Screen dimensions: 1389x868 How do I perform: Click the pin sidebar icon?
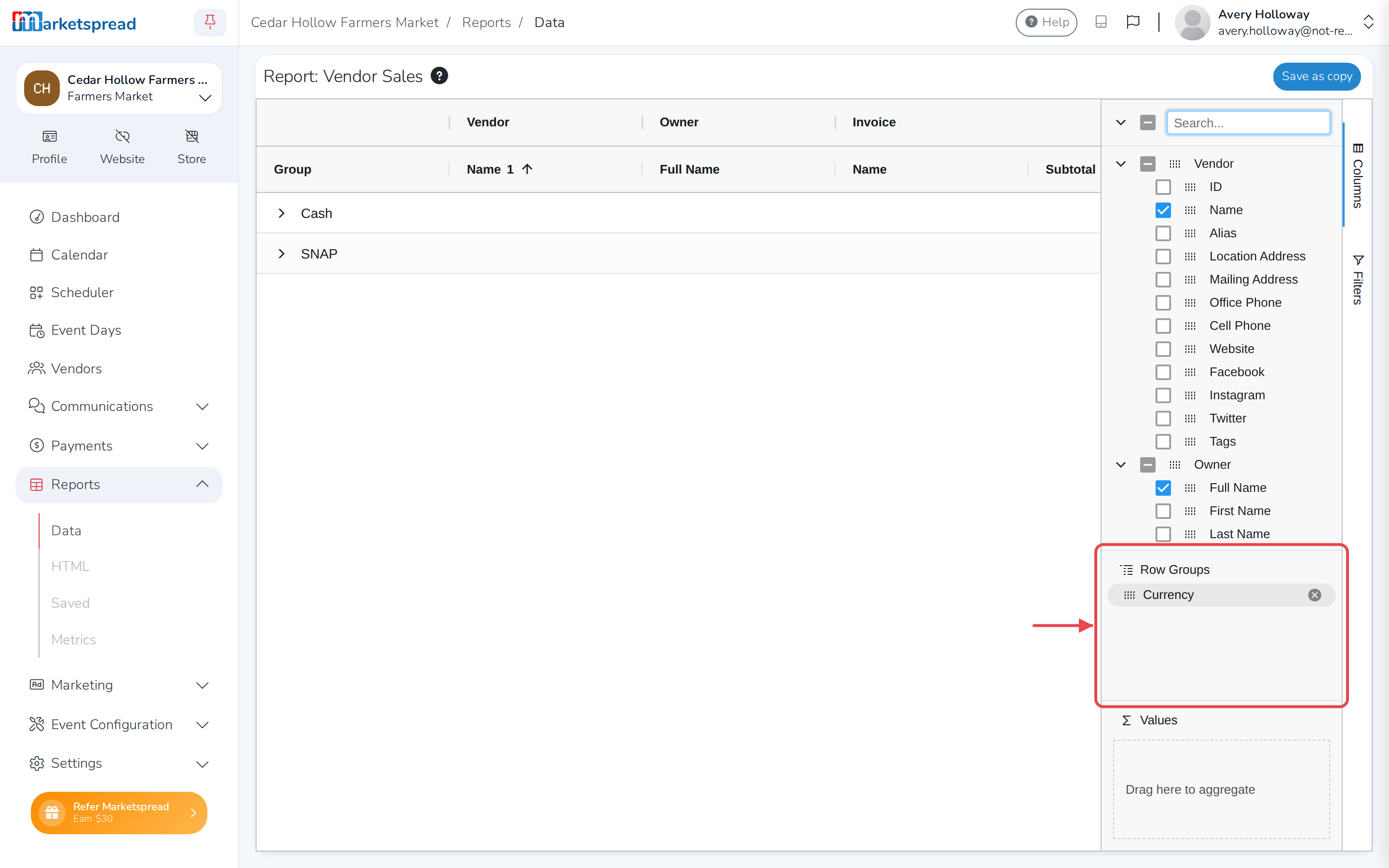pyautogui.click(x=210, y=22)
